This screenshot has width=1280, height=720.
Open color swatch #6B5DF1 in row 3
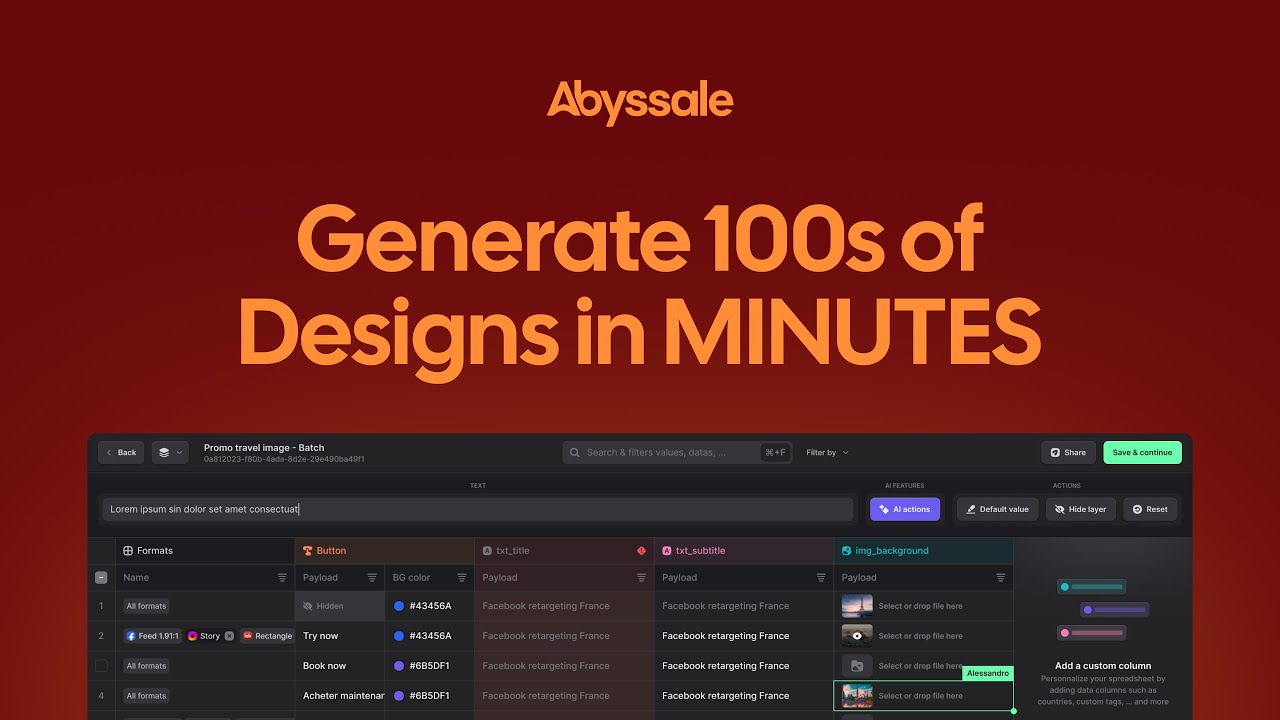pos(399,666)
